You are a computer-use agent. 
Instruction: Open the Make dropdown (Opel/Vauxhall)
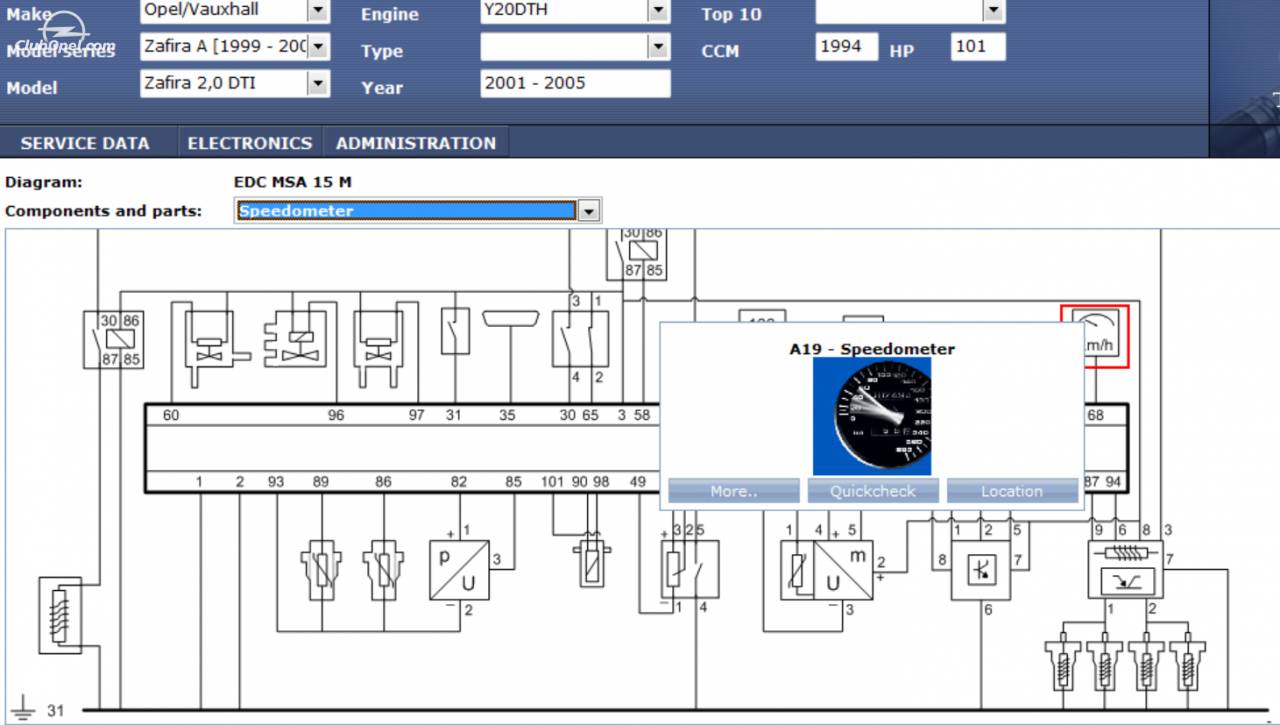[318, 11]
